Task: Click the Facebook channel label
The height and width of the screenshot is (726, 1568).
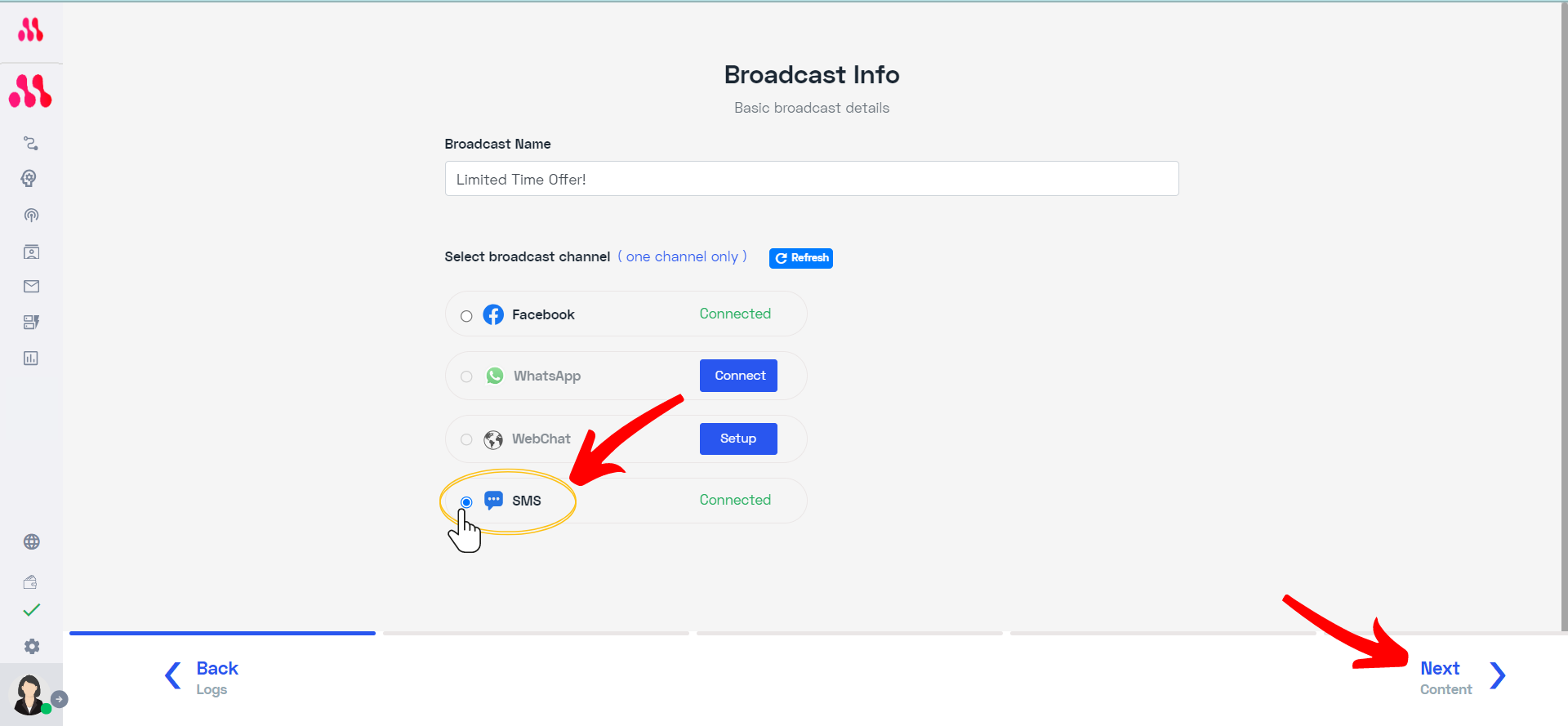Action: pyautogui.click(x=543, y=314)
